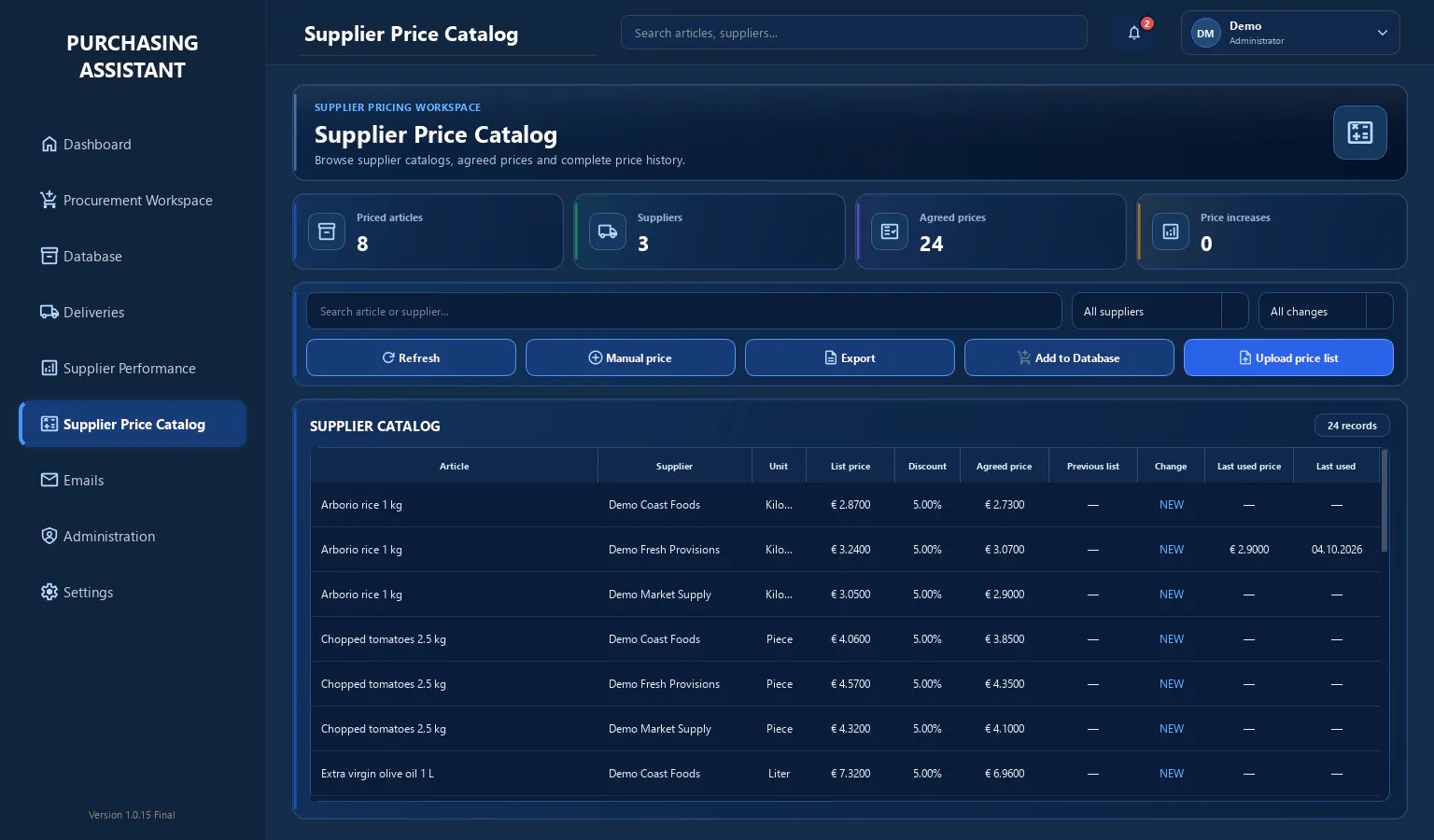Navigate to Database section
Image resolution: width=1434 pixels, height=840 pixels.
click(133, 256)
